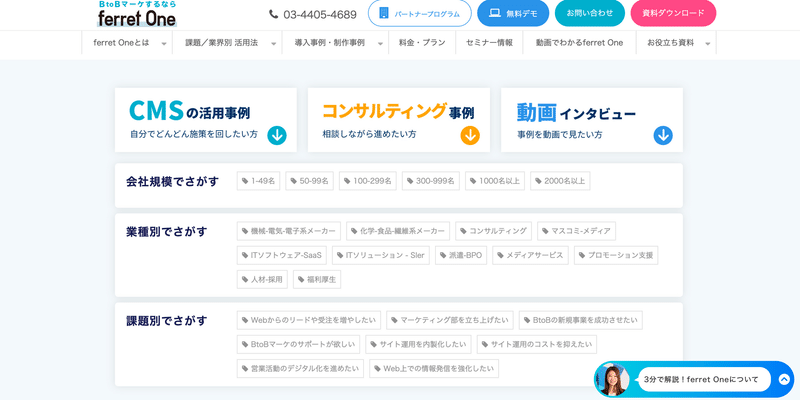The image size is (800, 400).
Task: Select the 人材-採用 industry tag
Action: [262, 280]
